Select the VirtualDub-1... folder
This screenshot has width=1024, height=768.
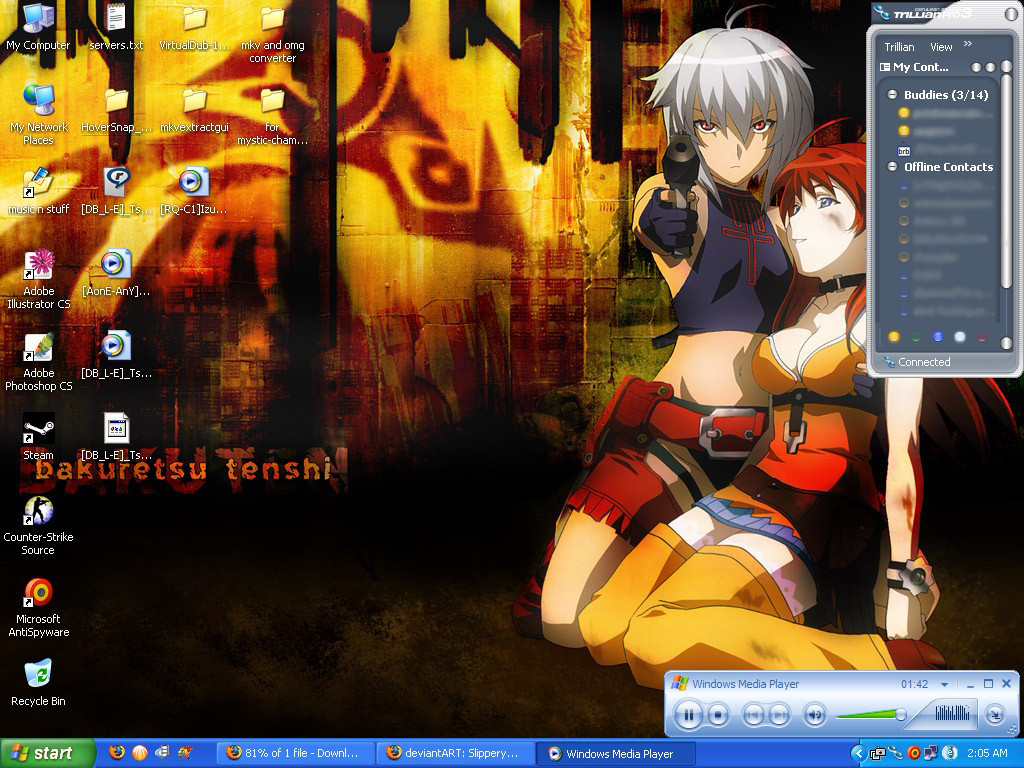195,27
